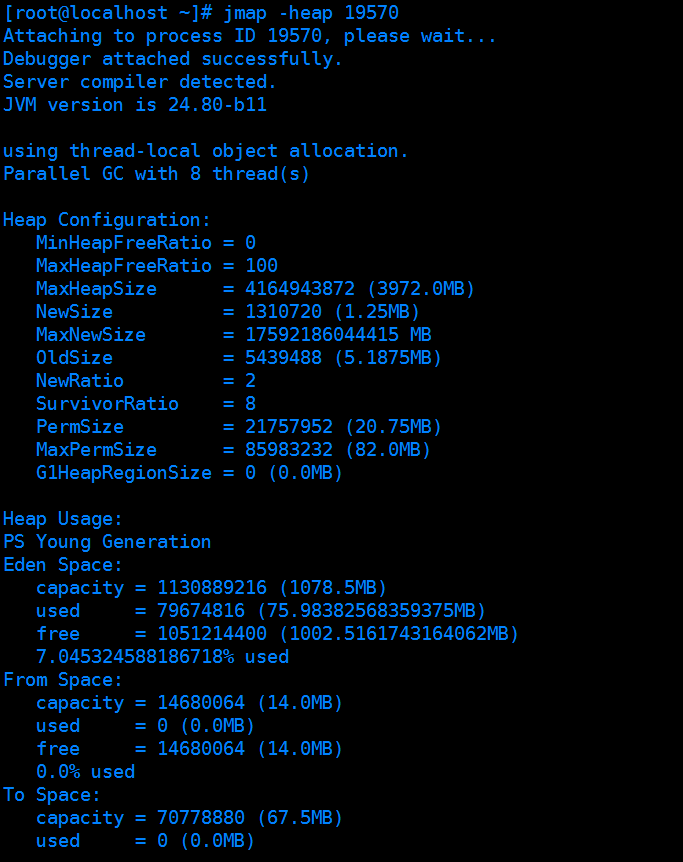Click the PermSize value 21757952

[x=289, y=427]
